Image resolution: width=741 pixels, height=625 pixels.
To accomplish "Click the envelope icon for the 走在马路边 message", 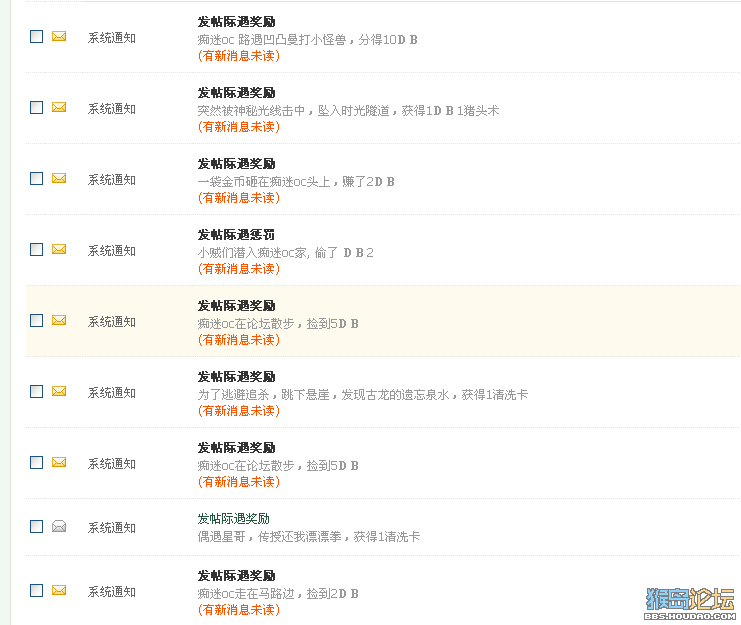I will pyautogui.click(x=59, y=590).
